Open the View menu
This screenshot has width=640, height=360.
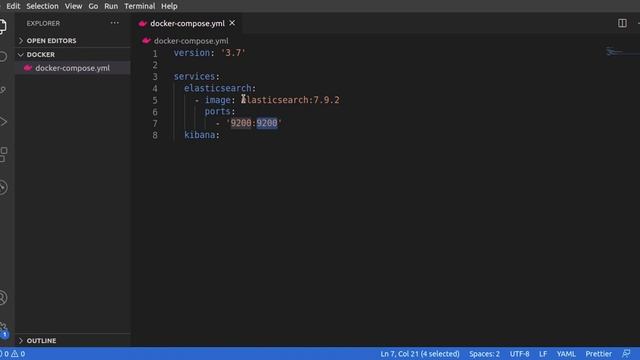(x=73, y=6)
